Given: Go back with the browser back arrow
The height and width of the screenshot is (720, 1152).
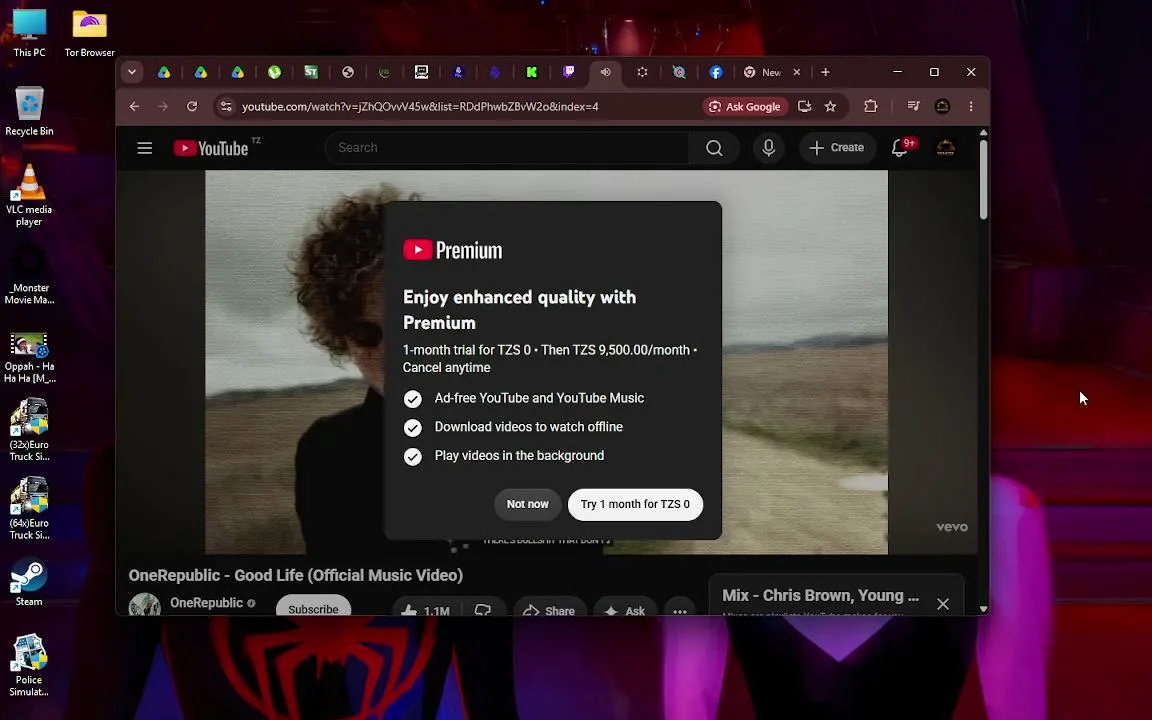Looking at the screenshot, I should click(x=134, y=107).
